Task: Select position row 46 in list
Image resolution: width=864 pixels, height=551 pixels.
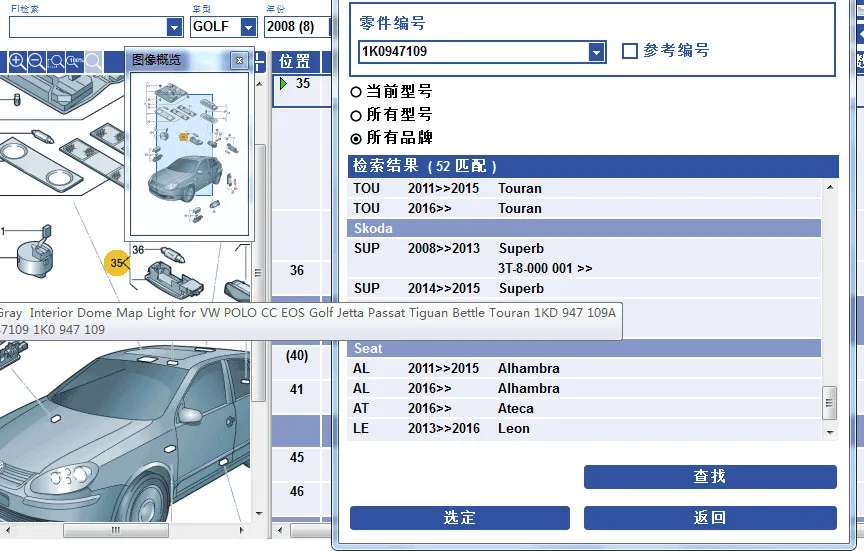Action: 296,491
